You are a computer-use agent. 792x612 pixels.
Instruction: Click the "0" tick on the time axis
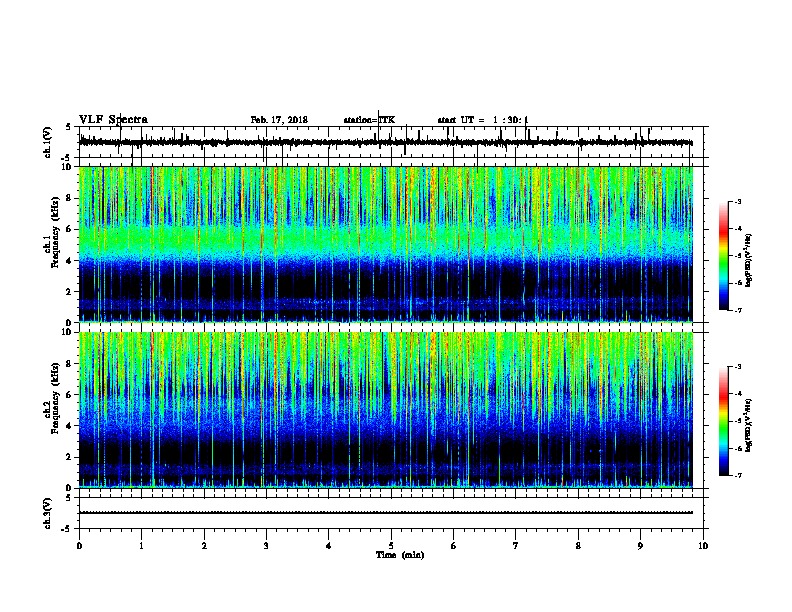click(79, 546)
